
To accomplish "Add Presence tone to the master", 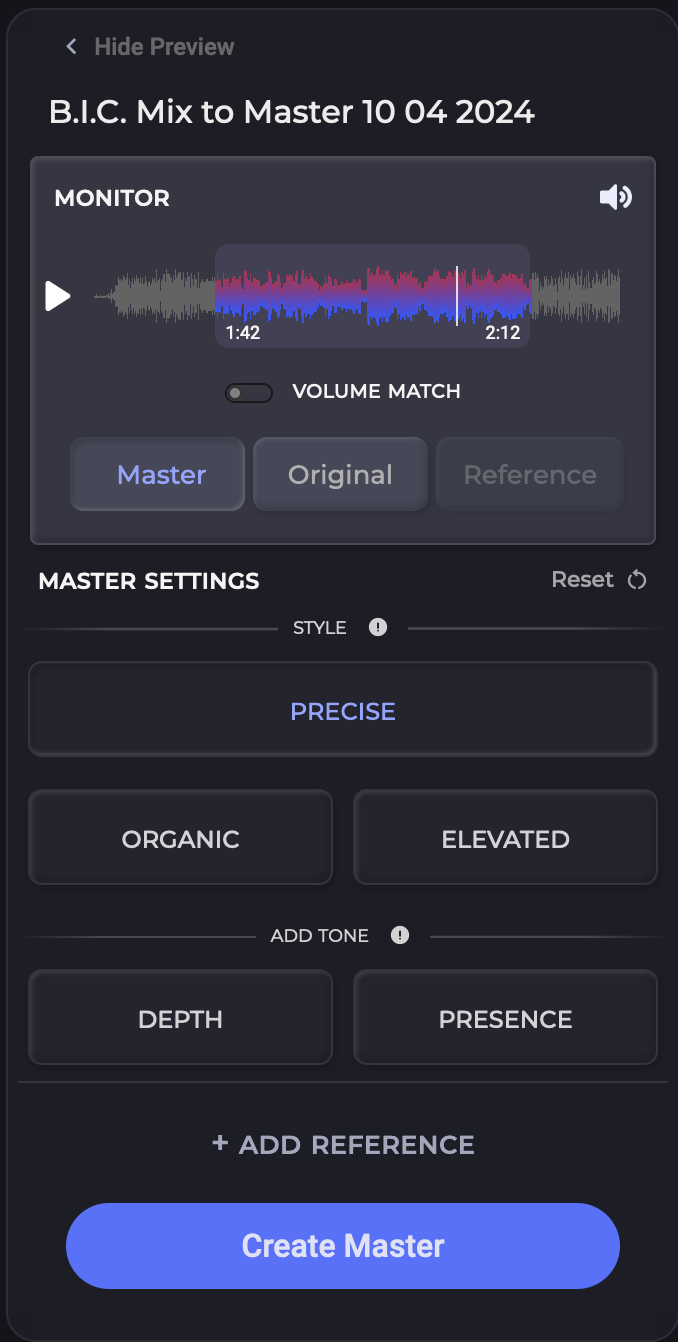I will (x=505, y=1018).
